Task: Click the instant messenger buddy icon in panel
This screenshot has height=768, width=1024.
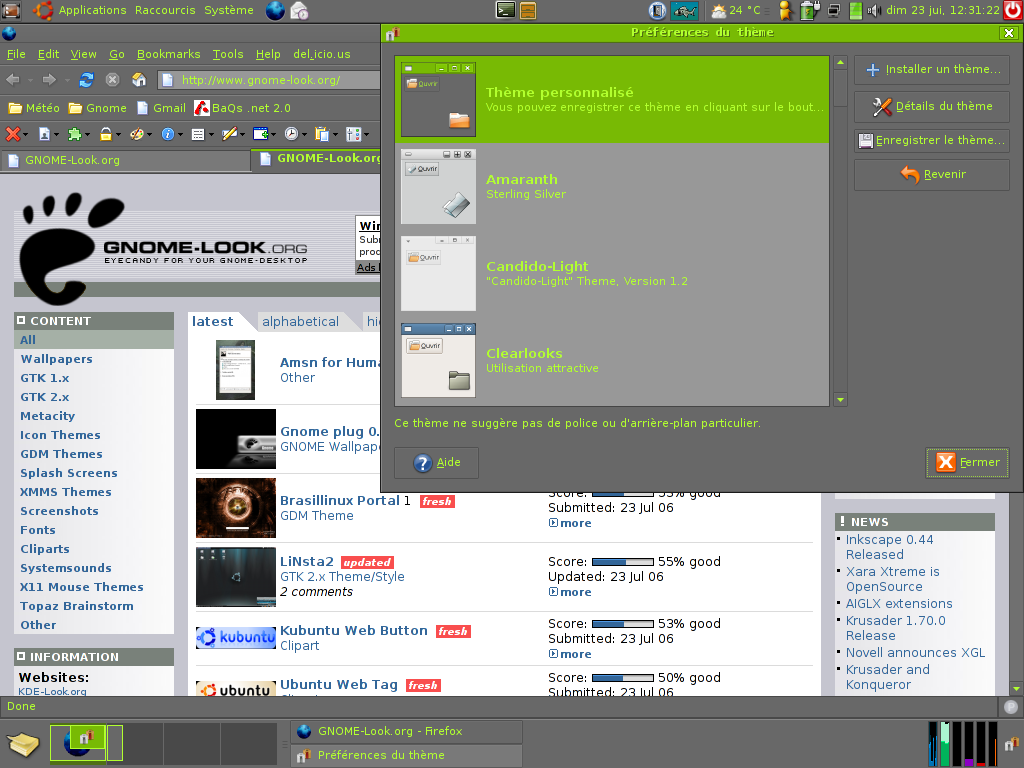Action: click(786, 10)
